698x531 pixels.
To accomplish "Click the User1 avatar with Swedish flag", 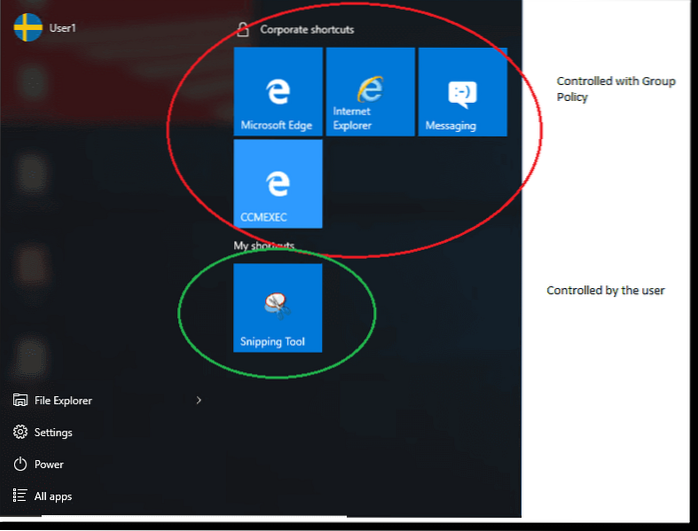I will tap(28, 28).
